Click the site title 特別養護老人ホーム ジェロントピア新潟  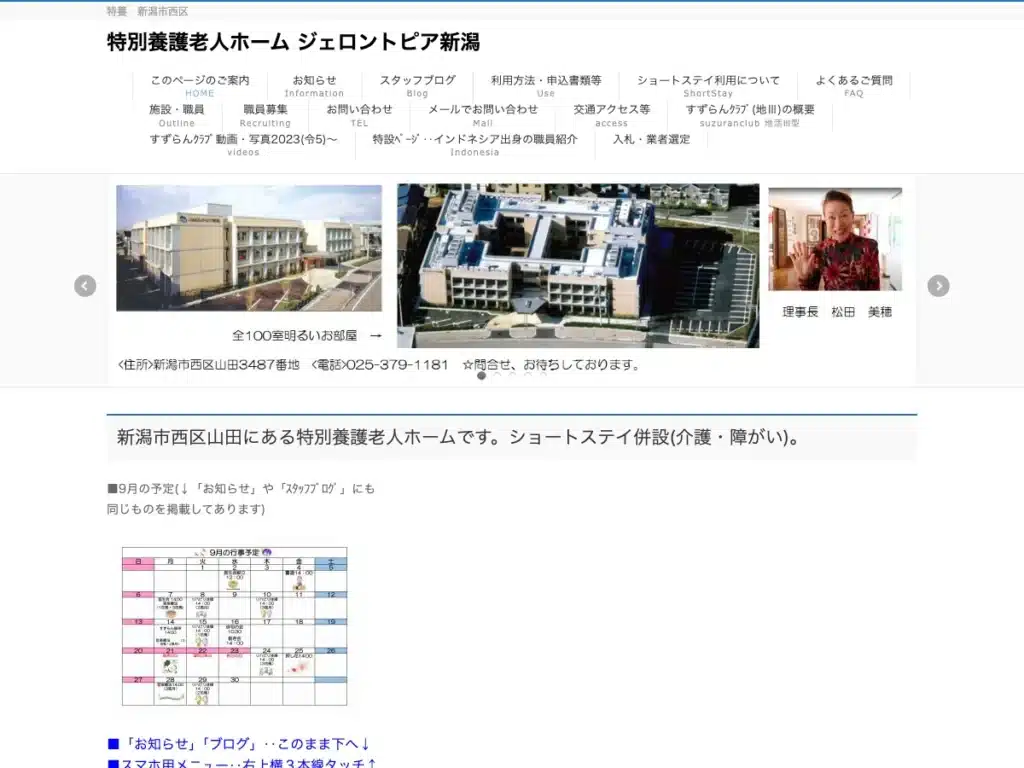point(293,42)
